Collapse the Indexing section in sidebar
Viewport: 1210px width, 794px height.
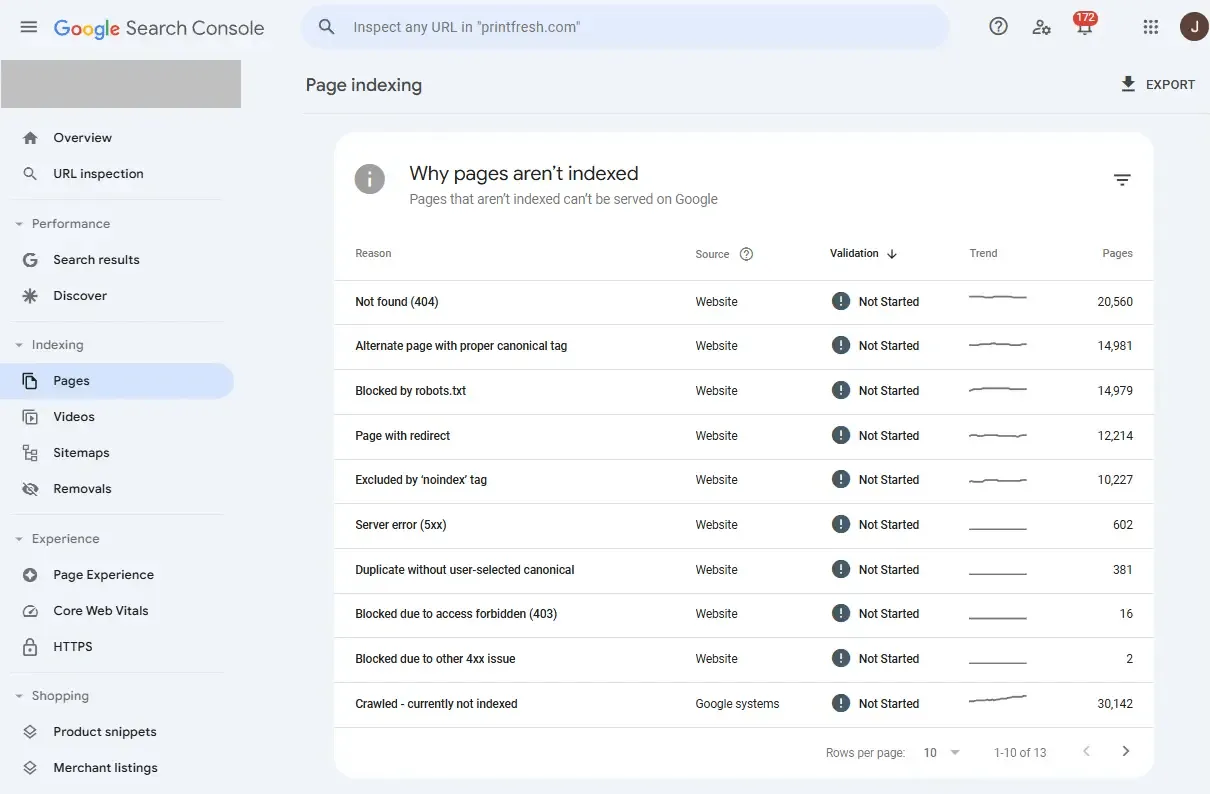click(19, 345)
